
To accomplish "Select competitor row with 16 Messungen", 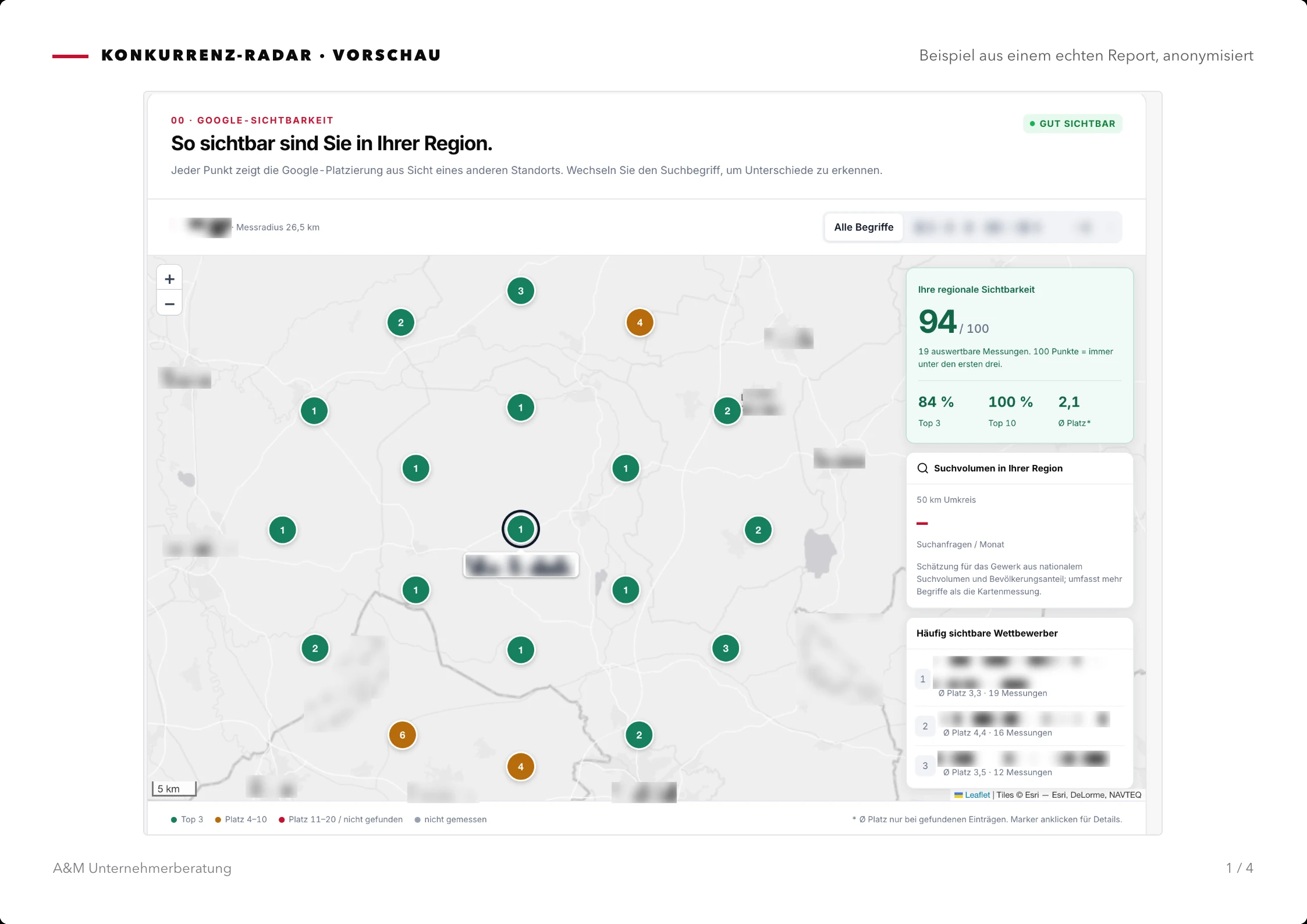I will tap(1020, 726).
